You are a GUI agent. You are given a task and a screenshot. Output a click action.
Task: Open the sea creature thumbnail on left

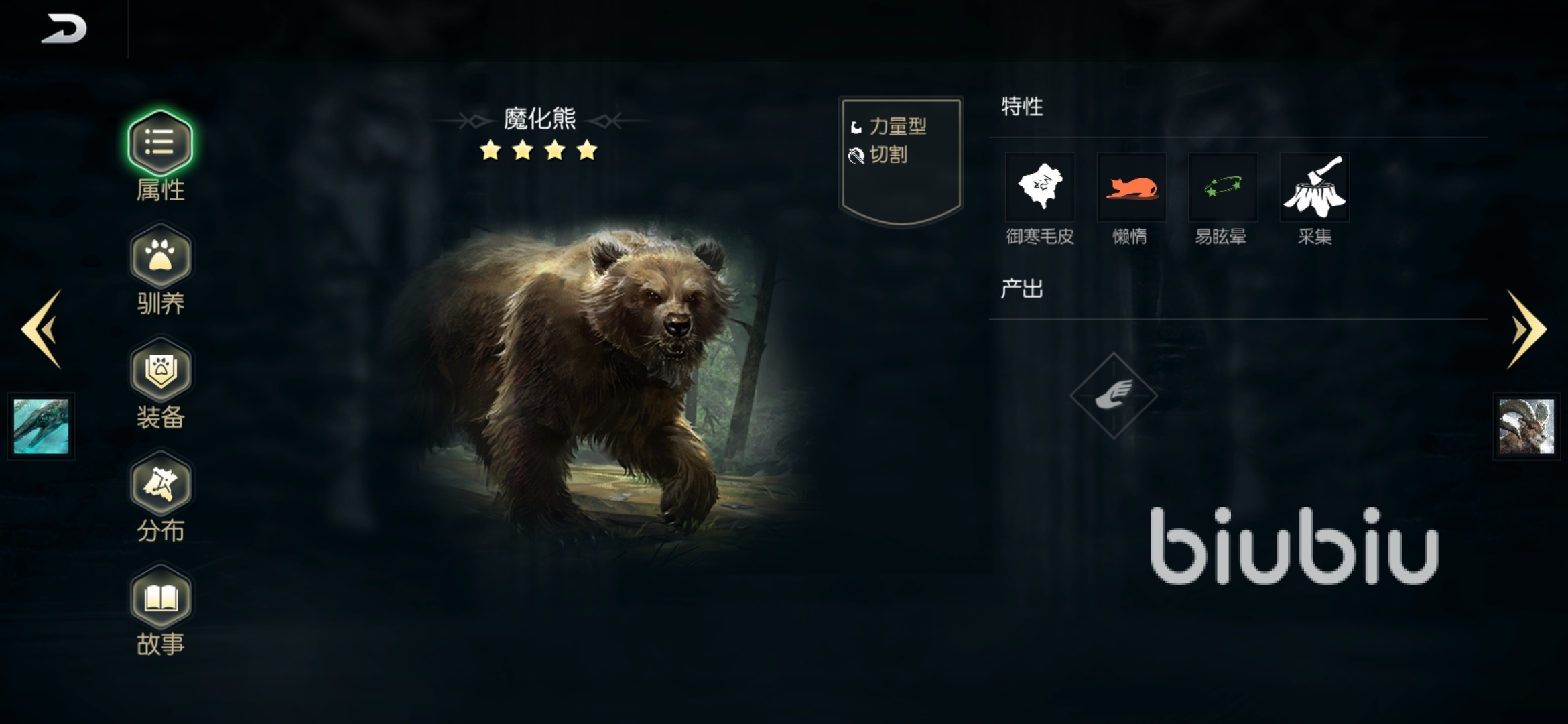(x=41, y=426)
